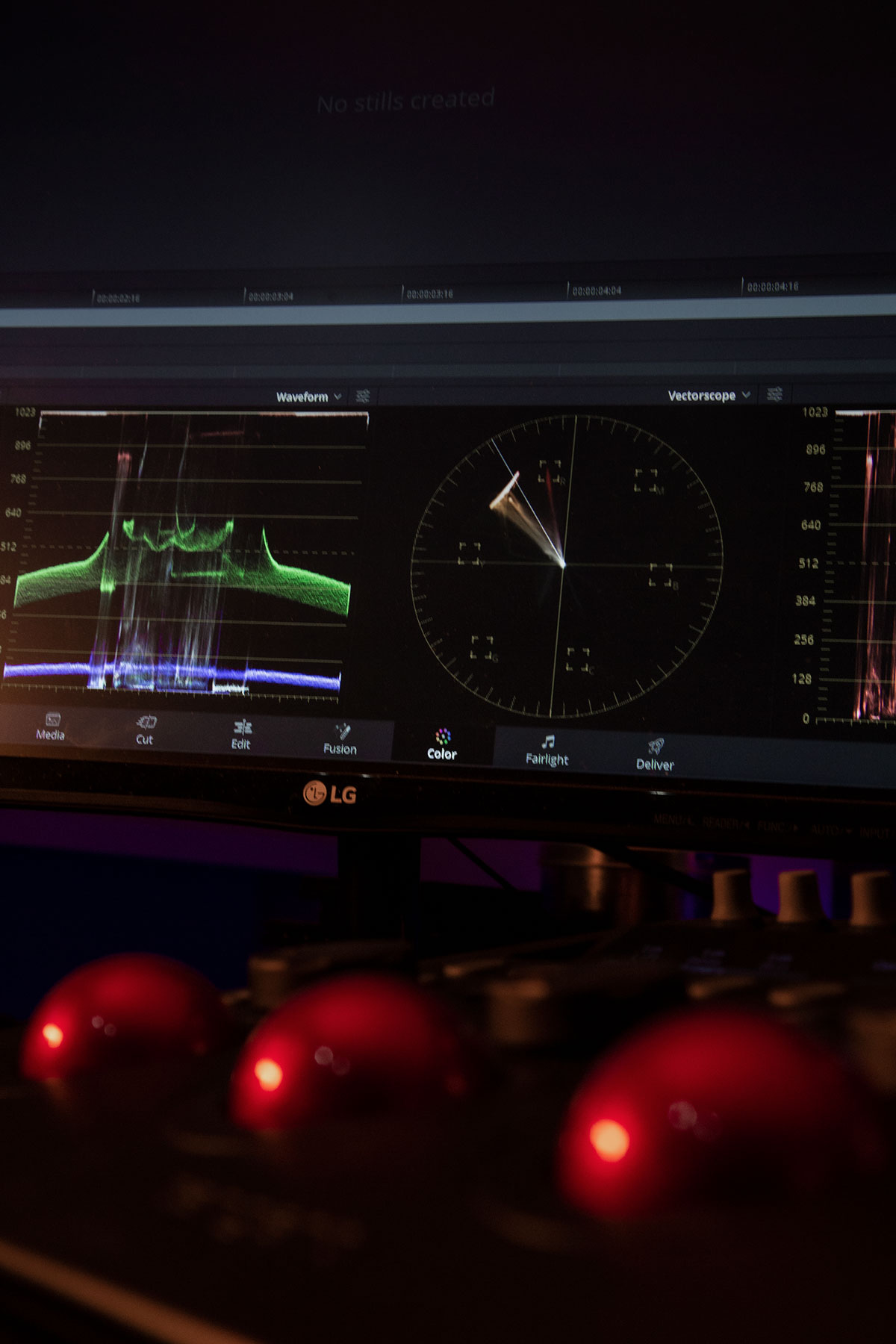Click timeline ruler mark 00:00:02:16
Screen dimensions: 896x1344
click(118, 298)
